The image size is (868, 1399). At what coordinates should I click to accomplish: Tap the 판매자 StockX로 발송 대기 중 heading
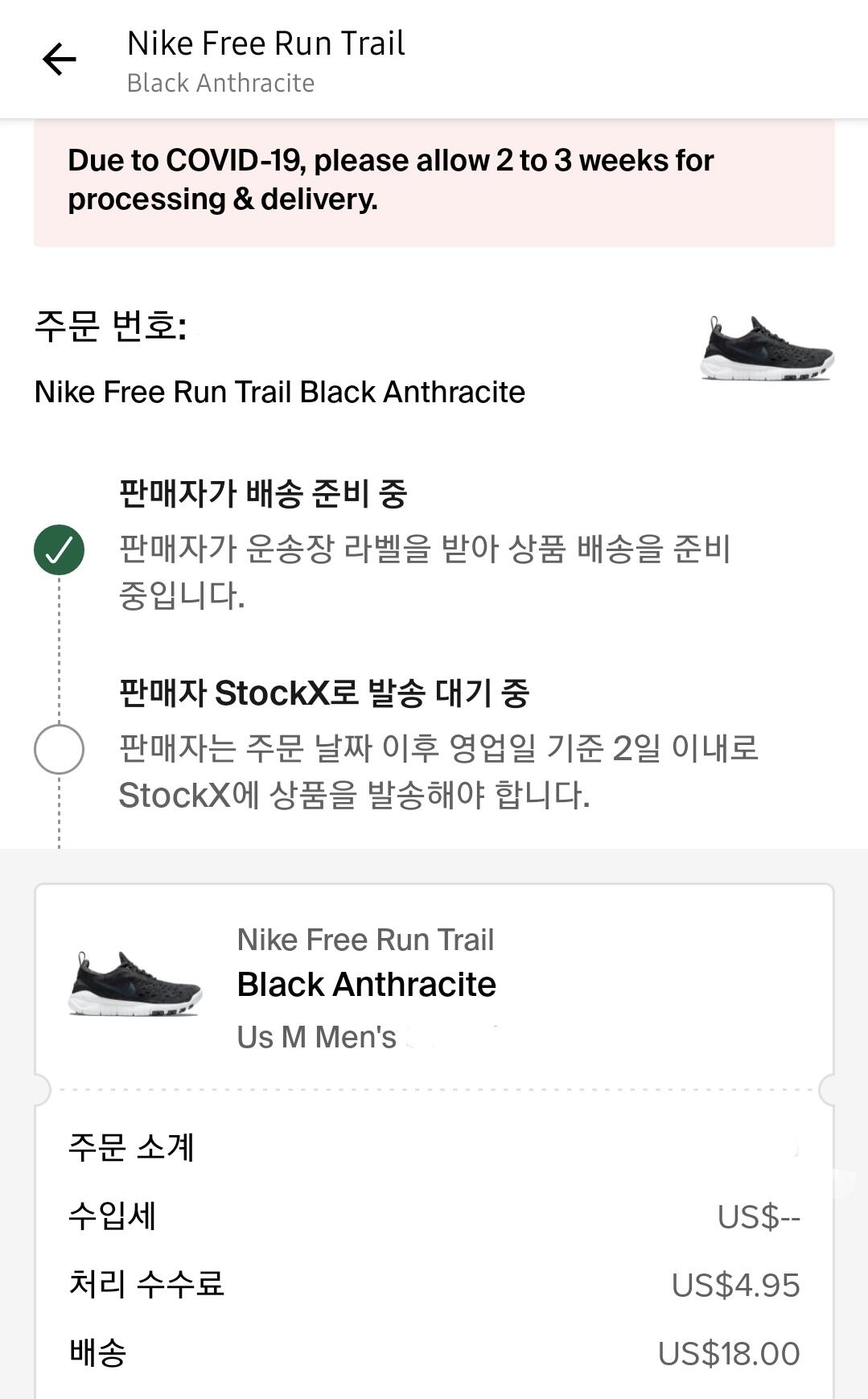323,693
